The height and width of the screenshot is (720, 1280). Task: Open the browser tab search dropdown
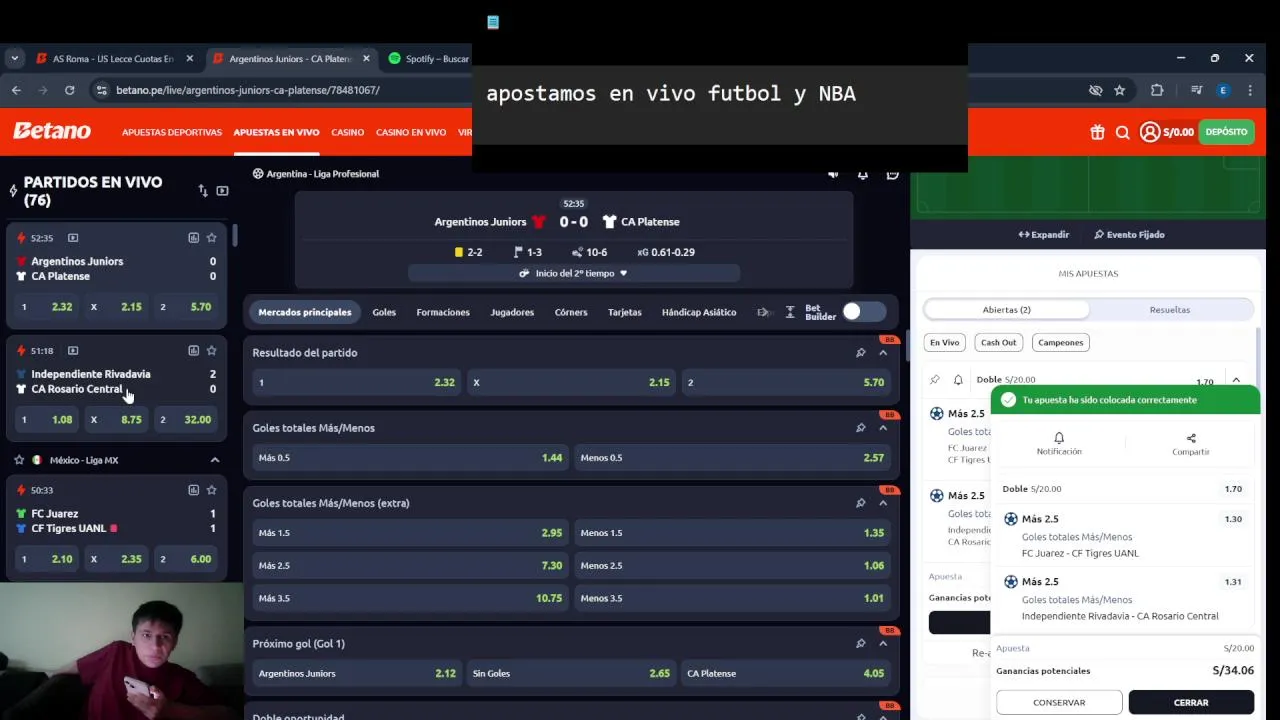[x=14, y=58]
